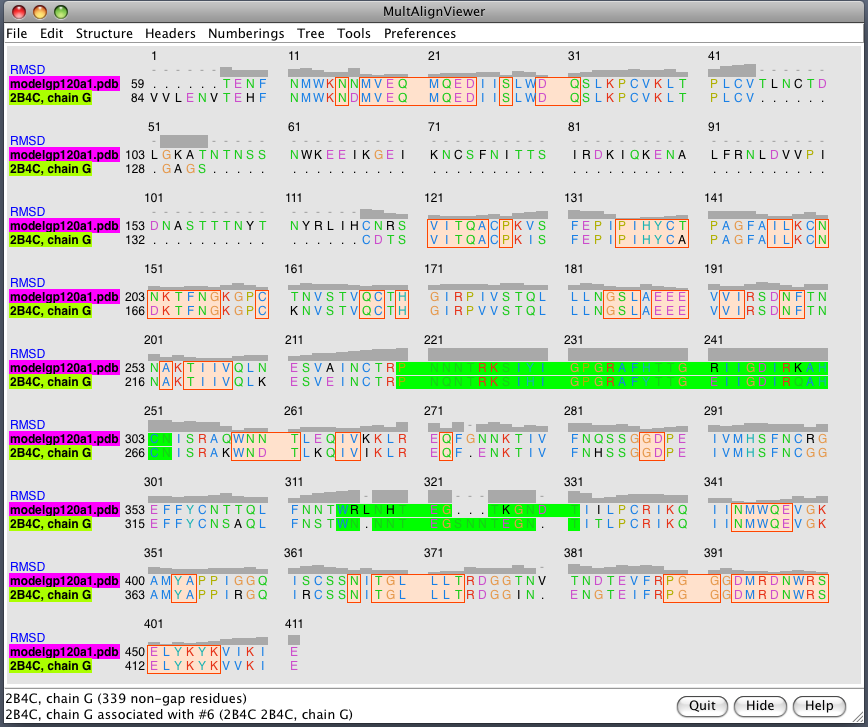Screen dimensions: 868x727
Task: Open Help using the Help button
Action: 819,705
